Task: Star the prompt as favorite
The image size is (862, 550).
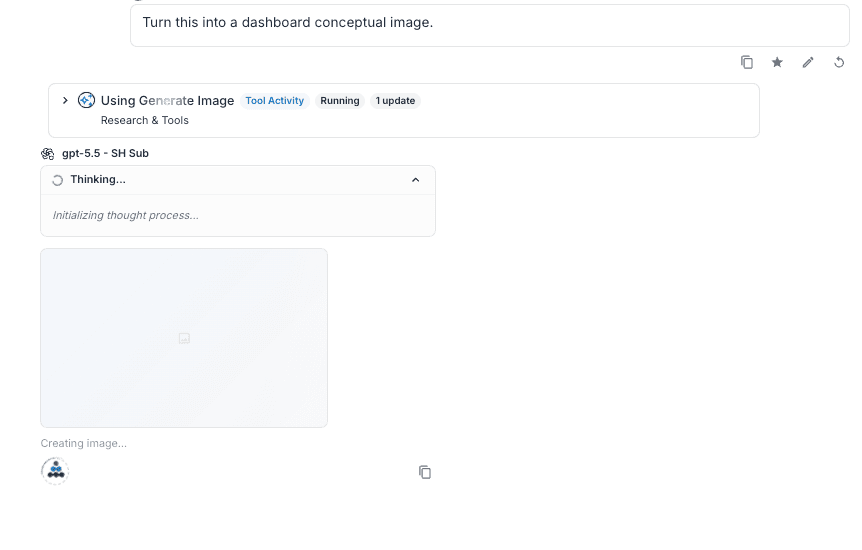Action: click(777, 62)
